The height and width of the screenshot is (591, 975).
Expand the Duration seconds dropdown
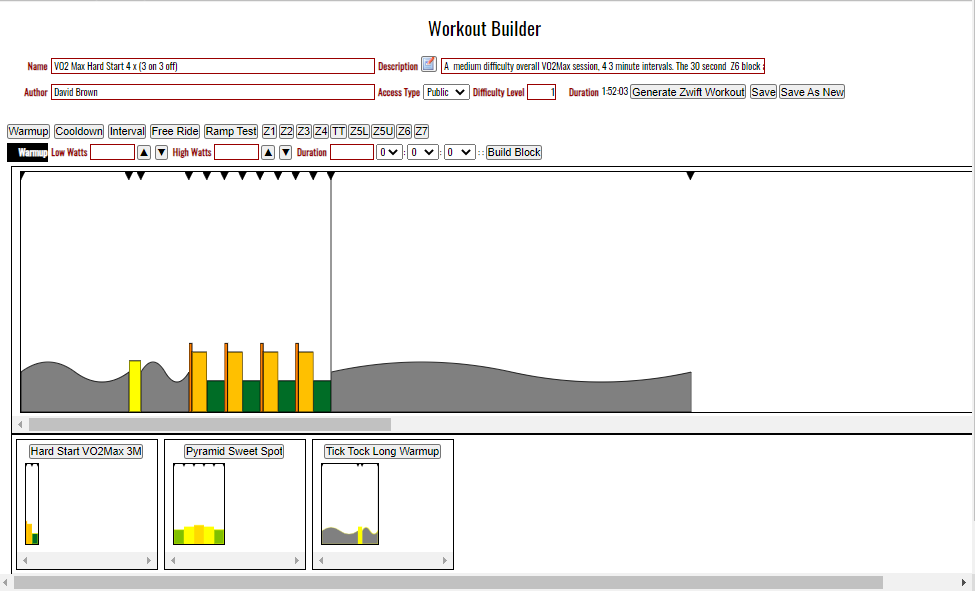(460, 153)
